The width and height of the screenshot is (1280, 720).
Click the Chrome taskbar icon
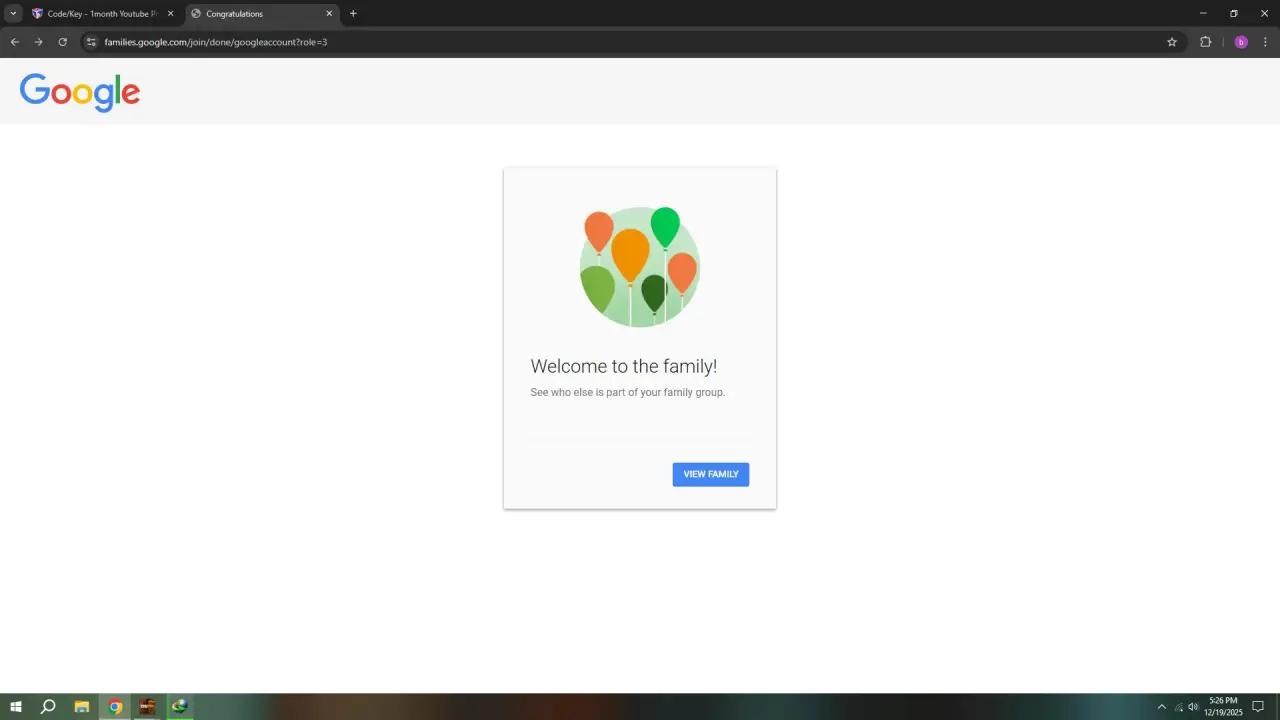pos(115,707)
